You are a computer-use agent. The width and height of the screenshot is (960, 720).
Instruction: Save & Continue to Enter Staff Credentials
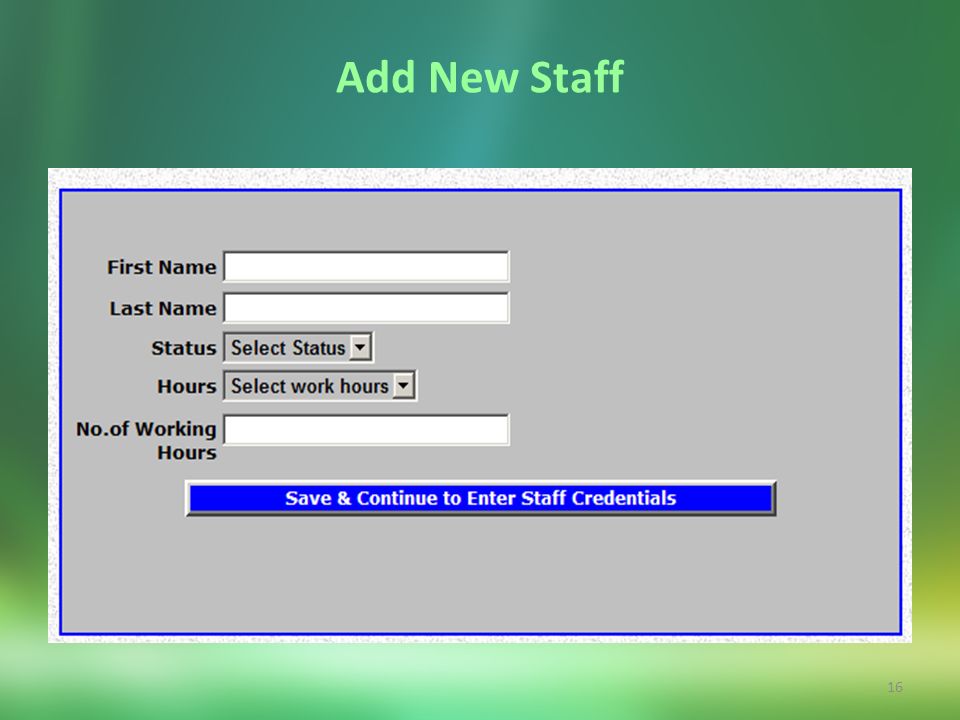(x=481, y=498)
